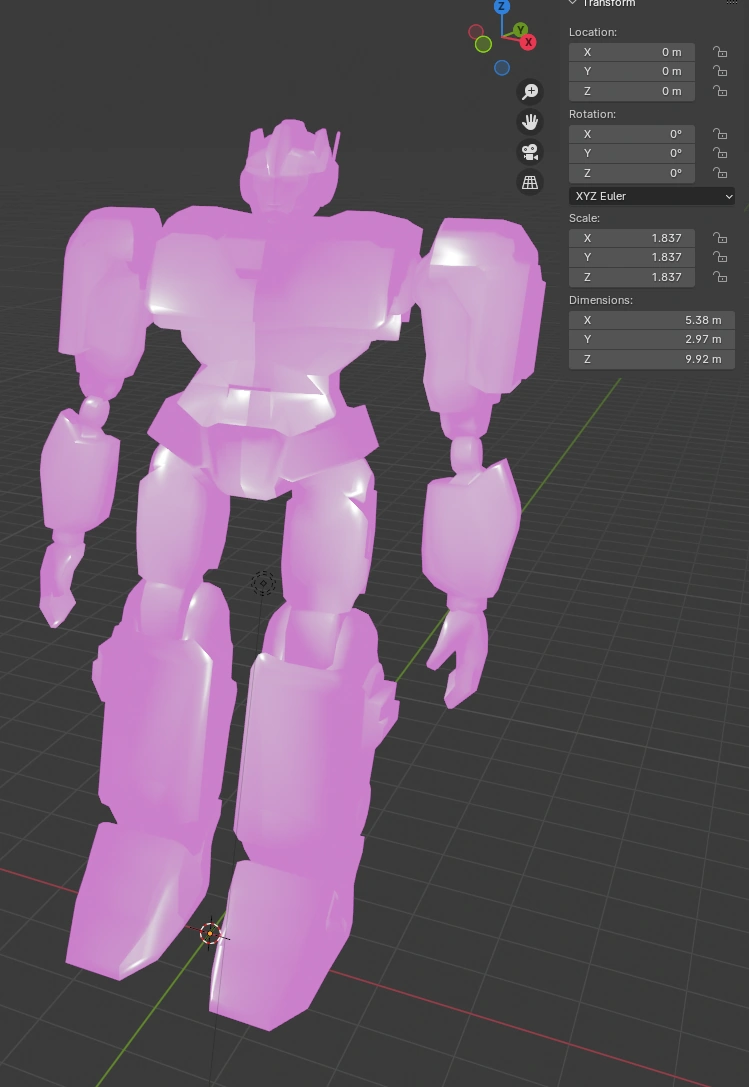
Task: Open the XYZ Euler rotation mode dropdown
Action: [x=652, y=196]
